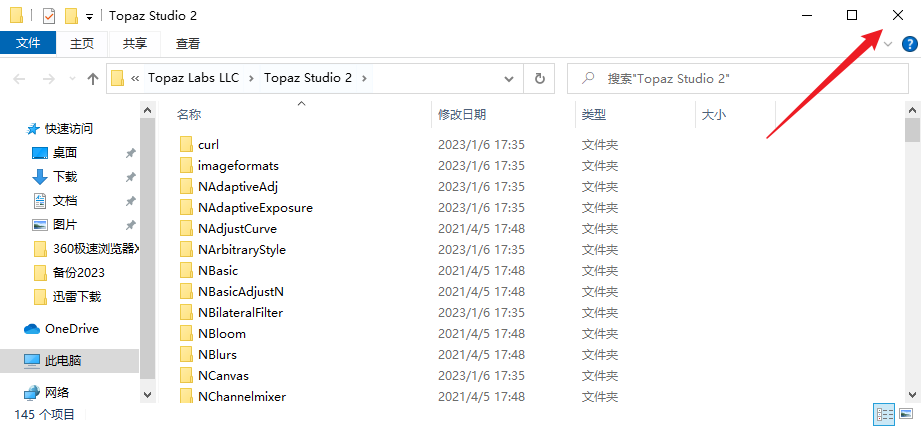Viewport: 921px width, 427px height.
Task: Refresh the current folder view
Action: coord(539,78)
